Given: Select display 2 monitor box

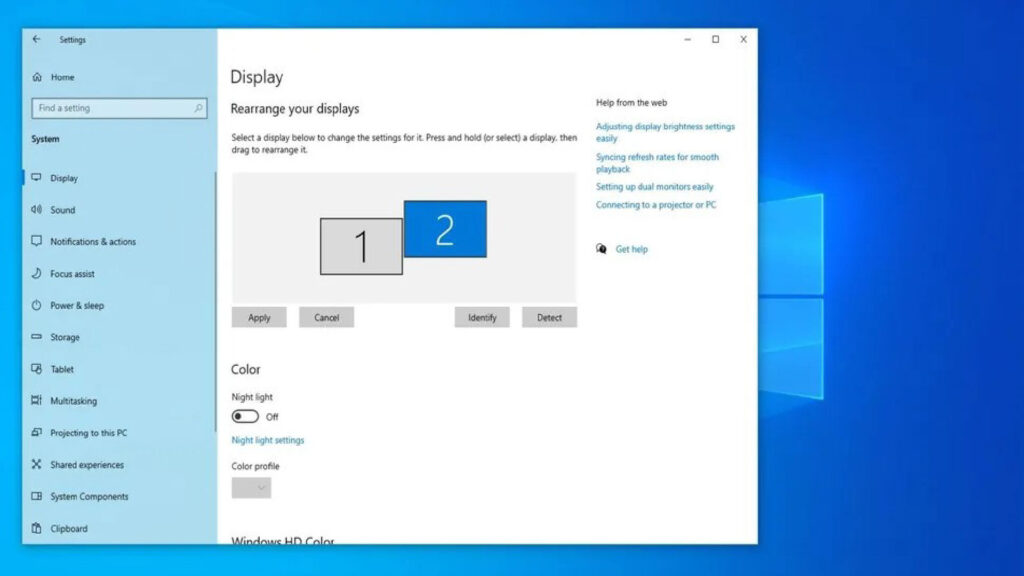Looking at the screenshot, I should (x=445, y=229).
